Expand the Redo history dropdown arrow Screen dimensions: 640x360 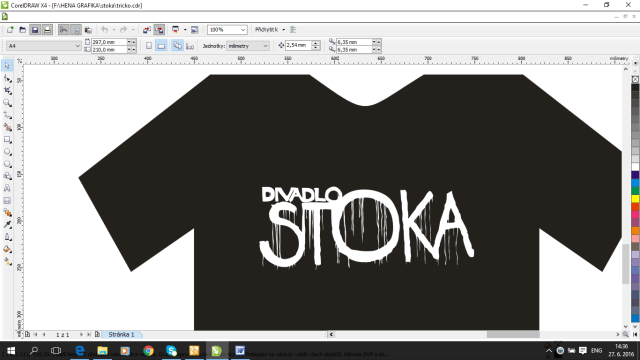click(x=133, y=30)
